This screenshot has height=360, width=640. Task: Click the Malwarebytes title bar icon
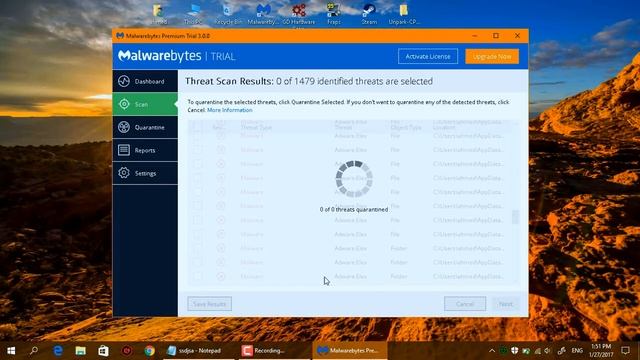click(x=120, y=36)
